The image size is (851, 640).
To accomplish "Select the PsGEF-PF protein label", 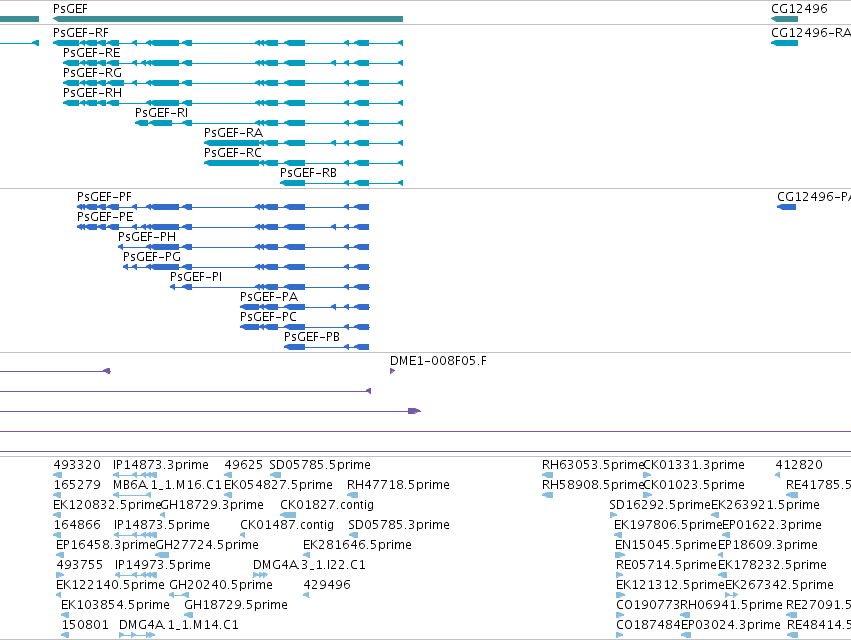I will (104, 197).
